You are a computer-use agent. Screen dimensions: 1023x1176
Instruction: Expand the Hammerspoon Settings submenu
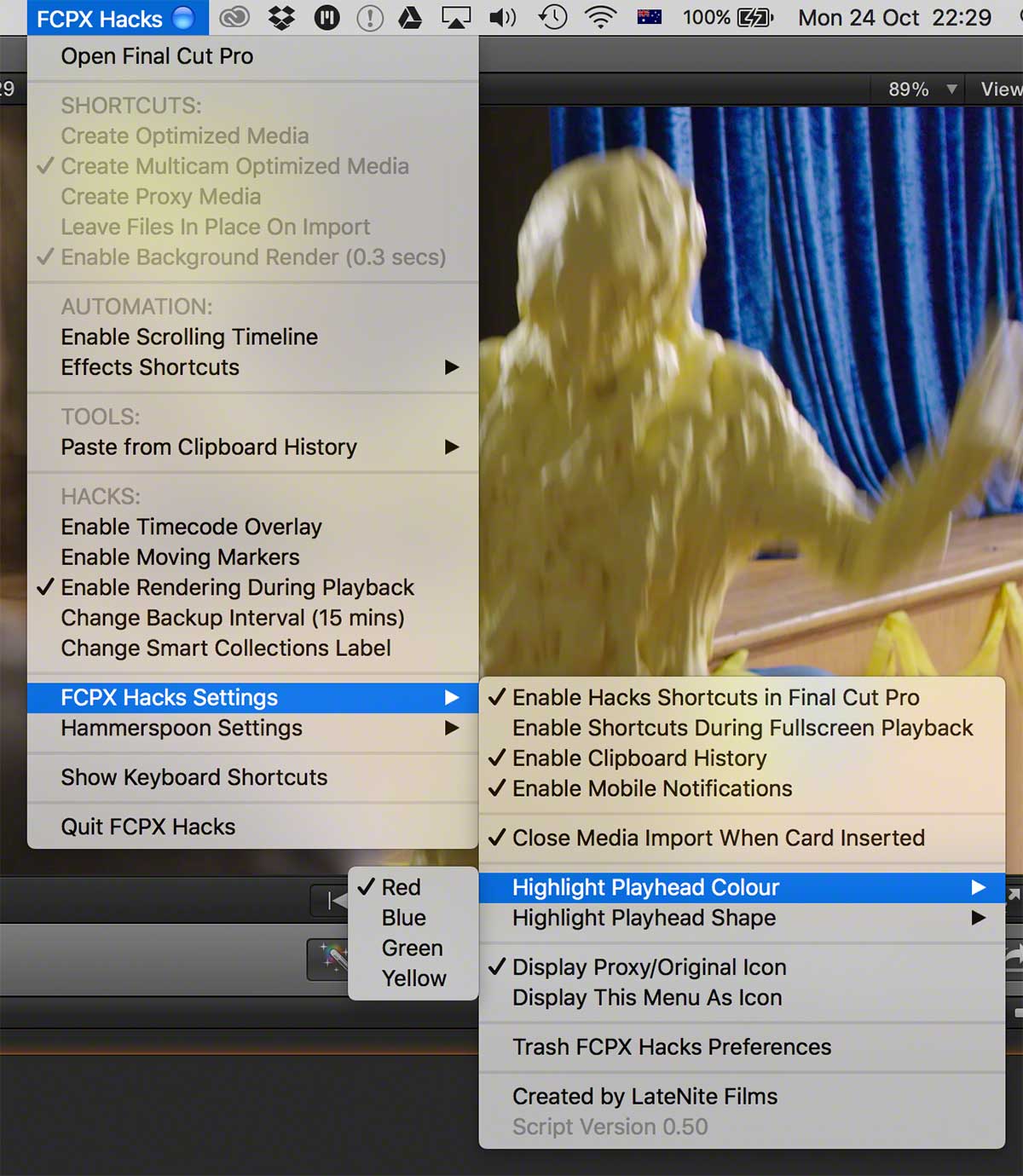[x=252, y=729]
